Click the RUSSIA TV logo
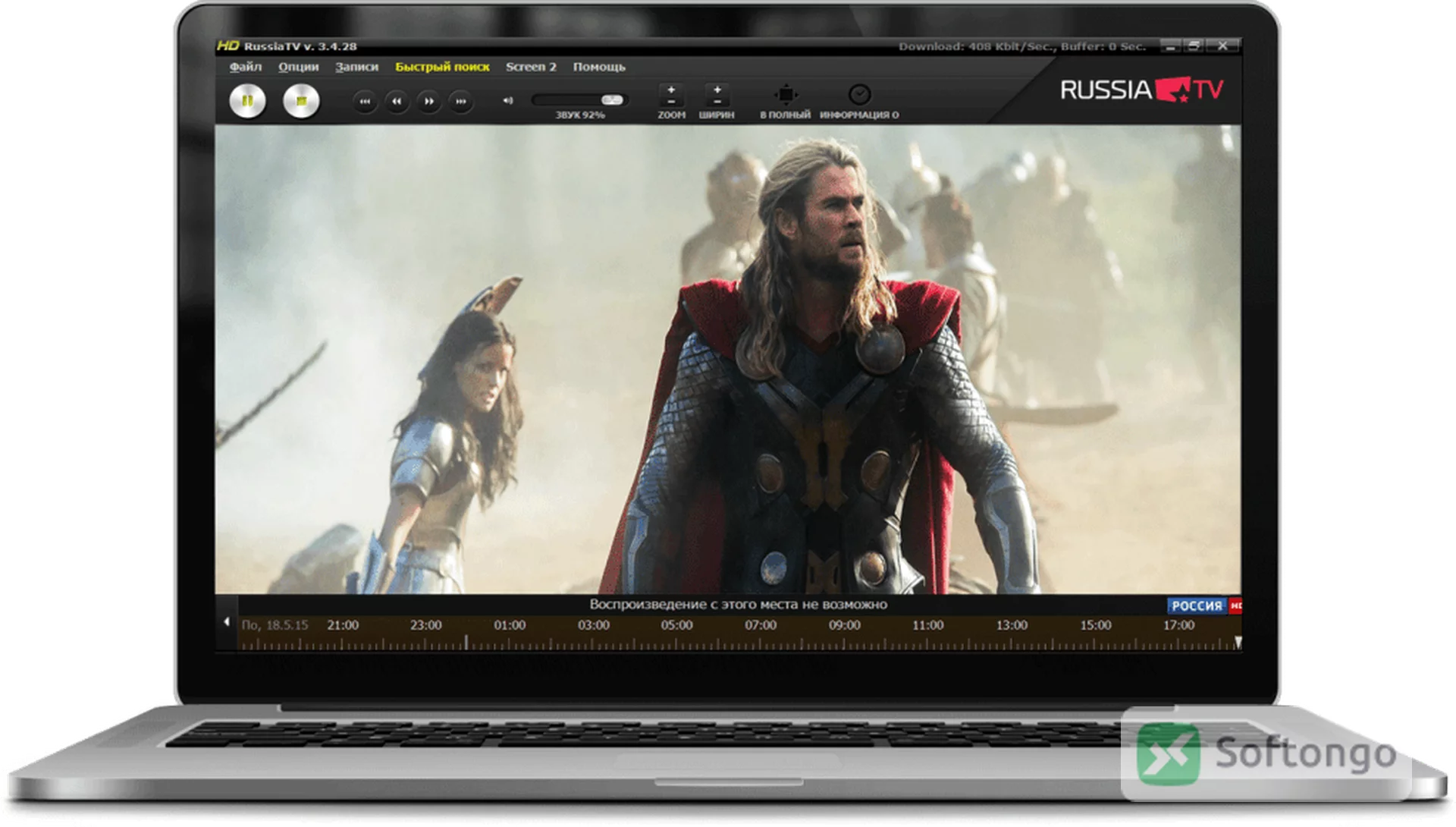1456x827 pixels. (x=1141, y=90)
